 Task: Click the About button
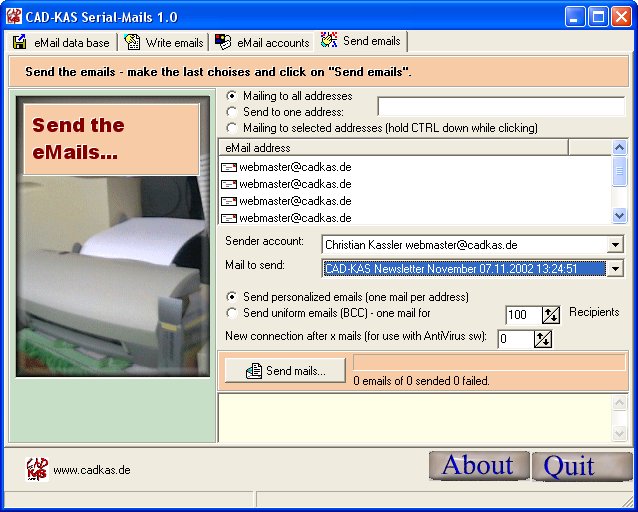478,466
